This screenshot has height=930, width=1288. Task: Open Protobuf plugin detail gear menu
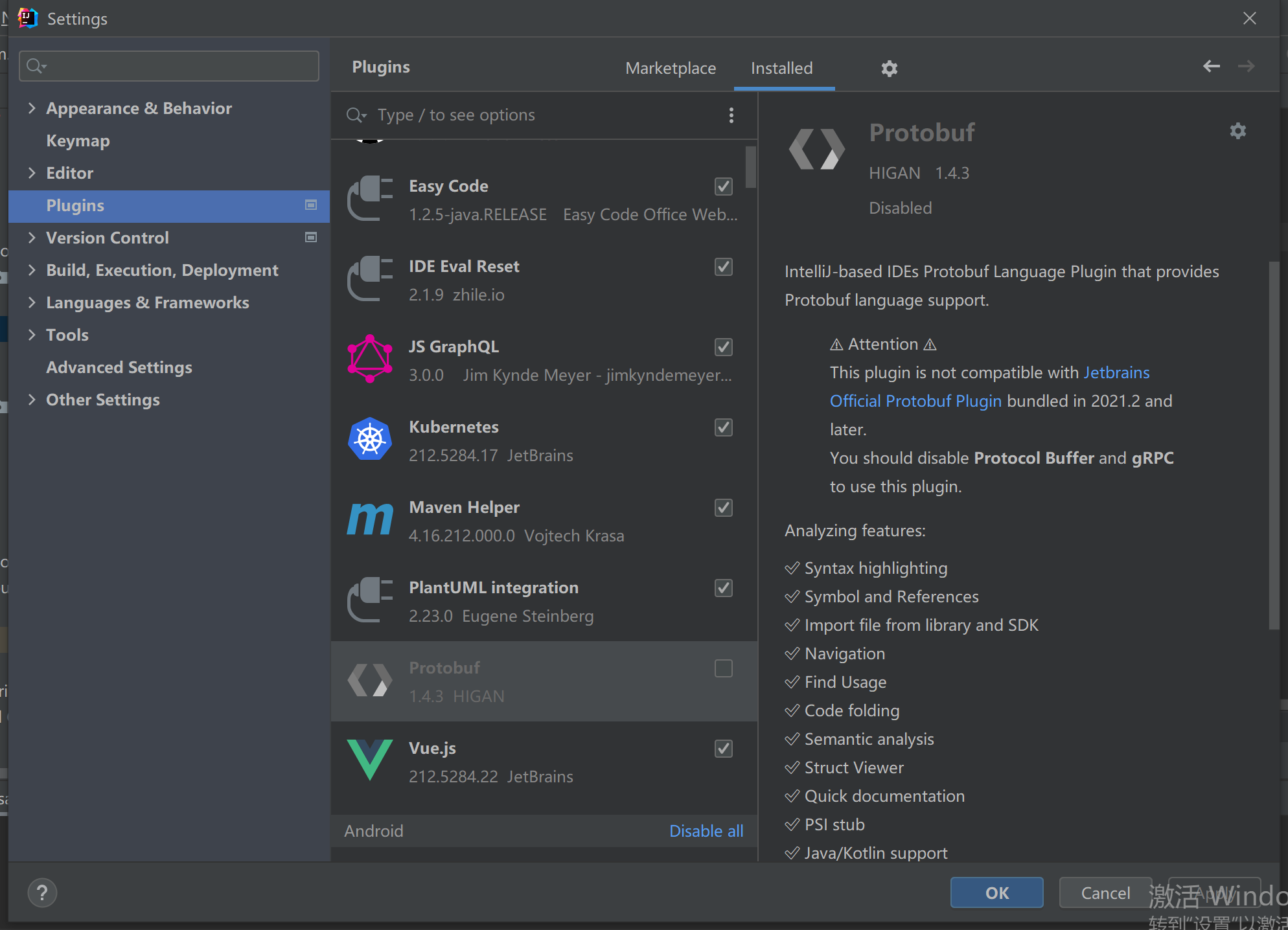(1237, 131)
